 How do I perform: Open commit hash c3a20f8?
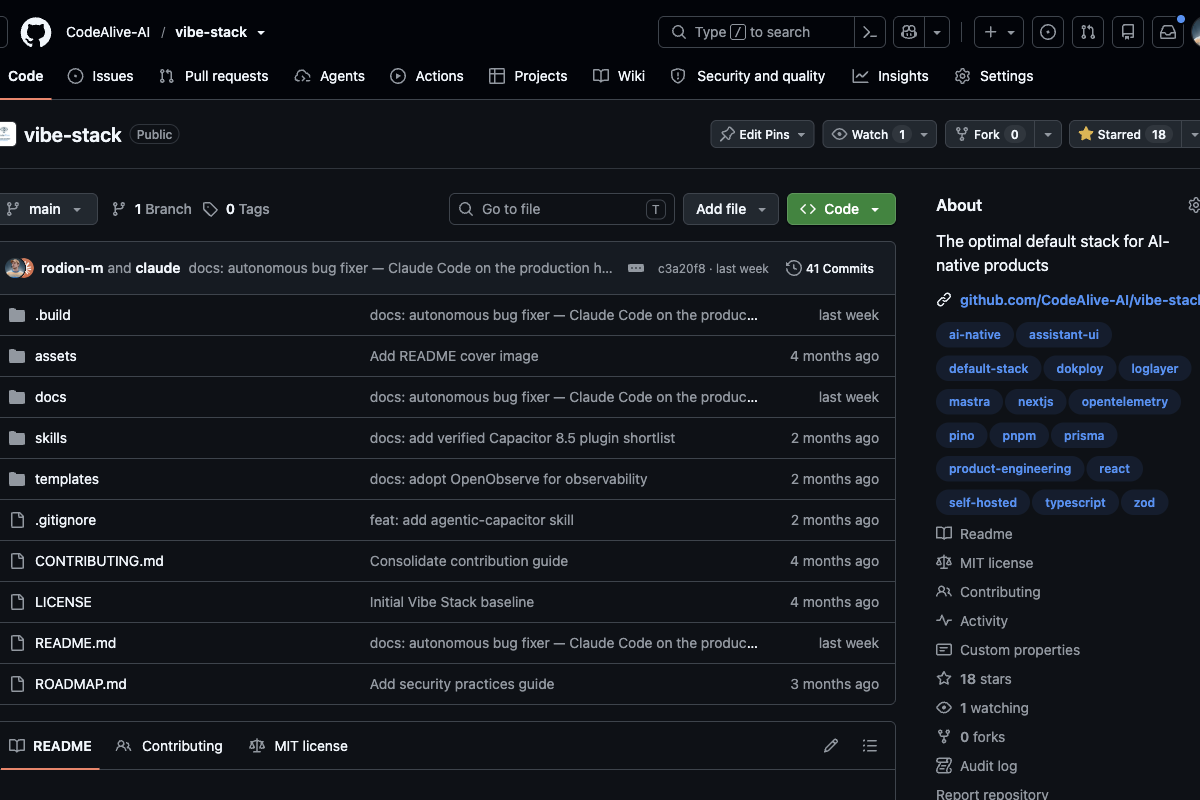(x=681, y=269)
